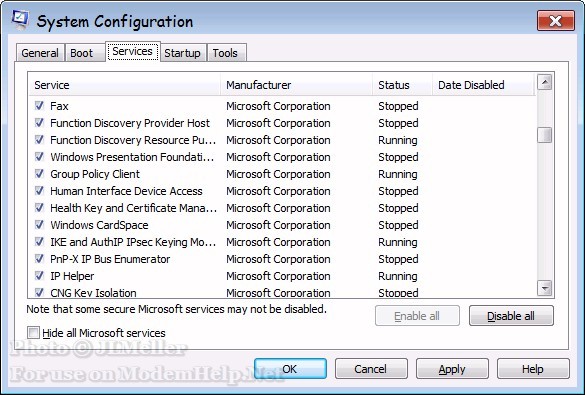
Task: Toggle the IP Helper service checkbox
Action: pyautogui.click(x=39, y=276)
